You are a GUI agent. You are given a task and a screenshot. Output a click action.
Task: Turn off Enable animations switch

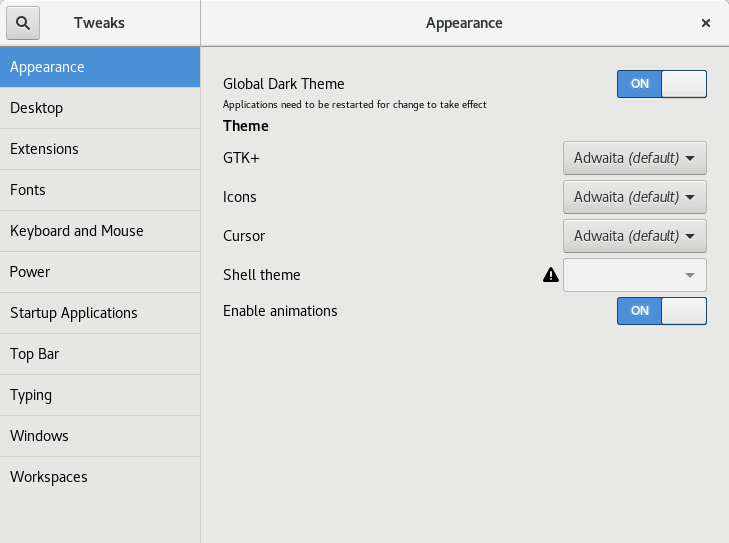[x=661, y=311]
